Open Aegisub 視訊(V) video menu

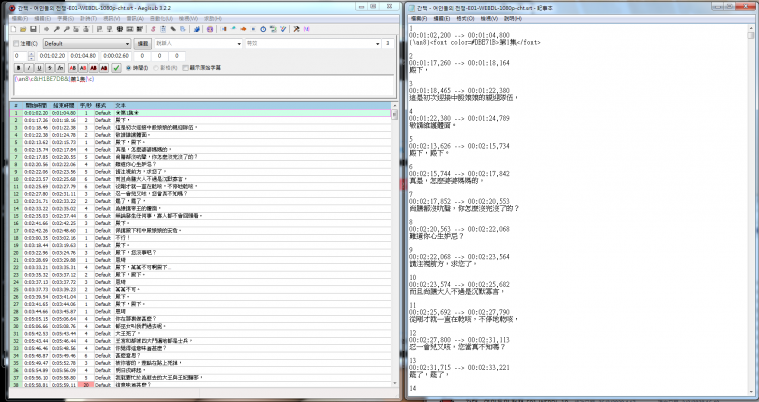(112, 18)
